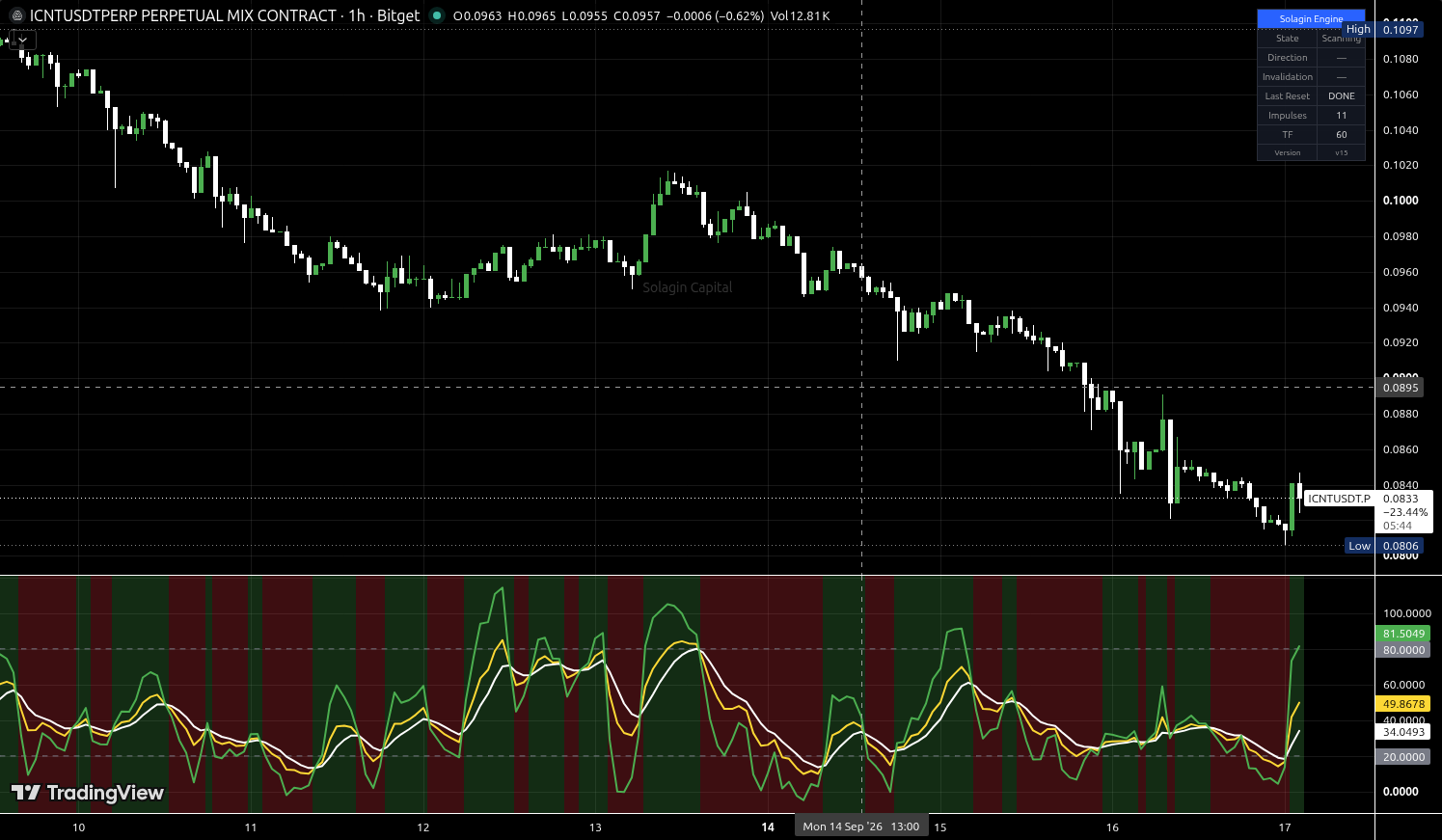The height and width of the screenshot is (840, 1442).
Task: Click date 11 on the time axis
Action: (251, 827)
